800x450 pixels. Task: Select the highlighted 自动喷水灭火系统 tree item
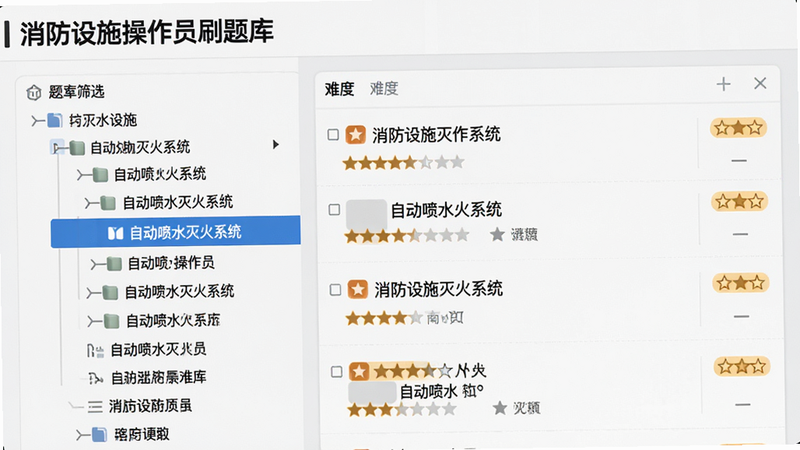pos(176,232)
